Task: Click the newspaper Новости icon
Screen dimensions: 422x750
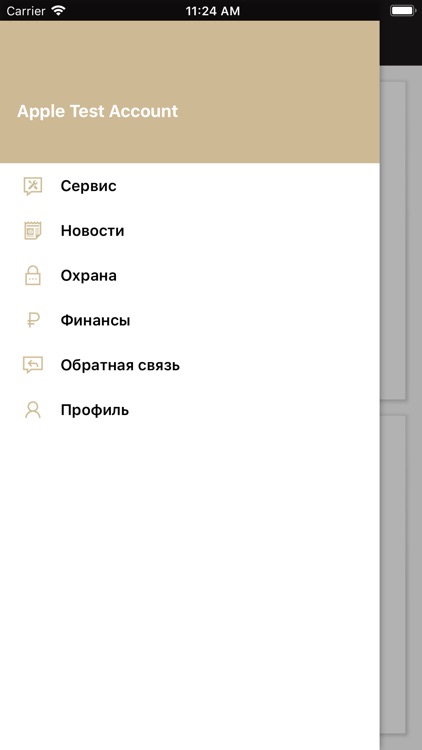Action: pyautogui.click(x=33, y=231)
